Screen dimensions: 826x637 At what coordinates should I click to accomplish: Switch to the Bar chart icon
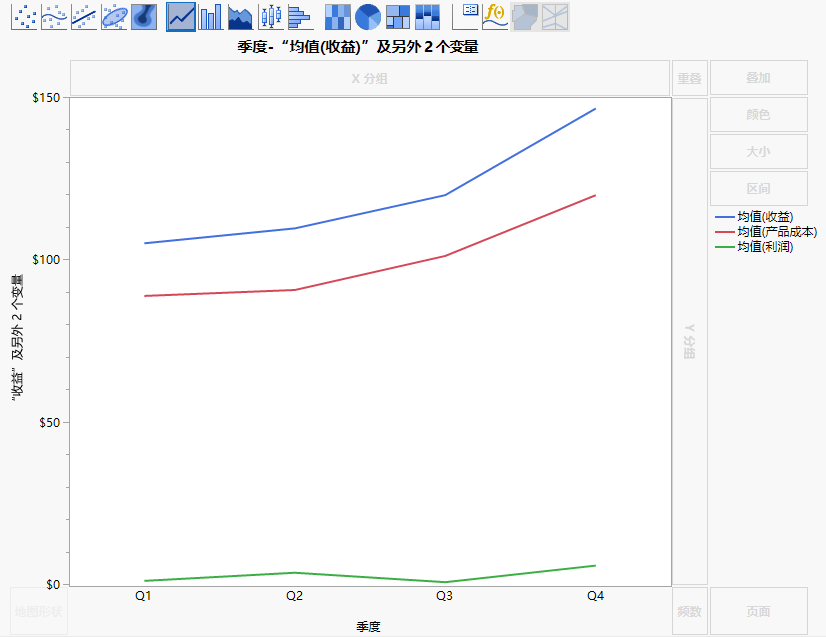pos(211,17)
